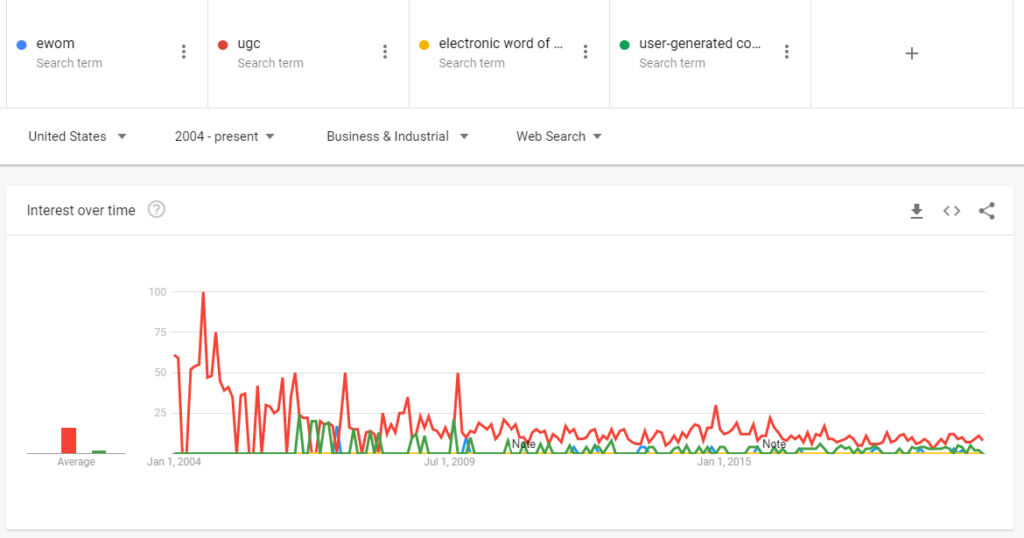Open the embed code icon
Viewport: 1024px width, 538px height.
pyautogui.click(x=952, y=211)
